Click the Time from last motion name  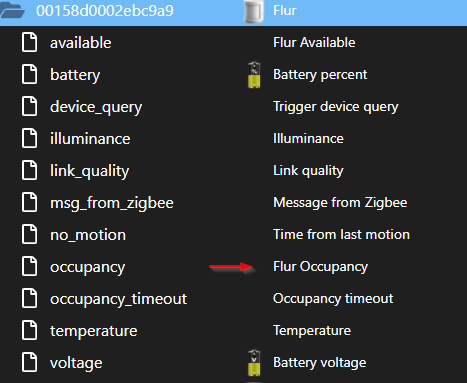[341, 234]
